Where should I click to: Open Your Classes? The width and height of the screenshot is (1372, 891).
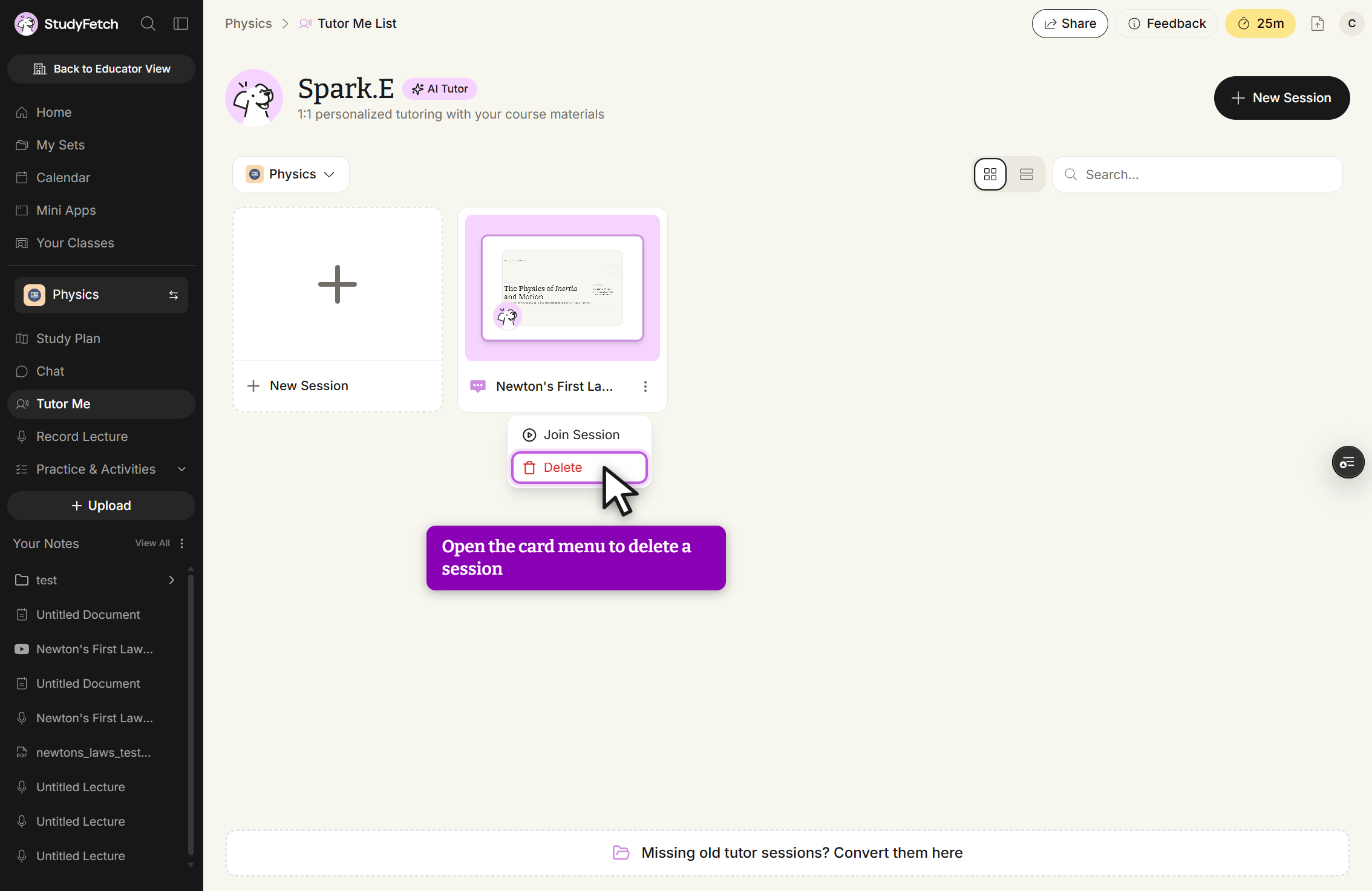pyautogui.click(x=101, y=243)
